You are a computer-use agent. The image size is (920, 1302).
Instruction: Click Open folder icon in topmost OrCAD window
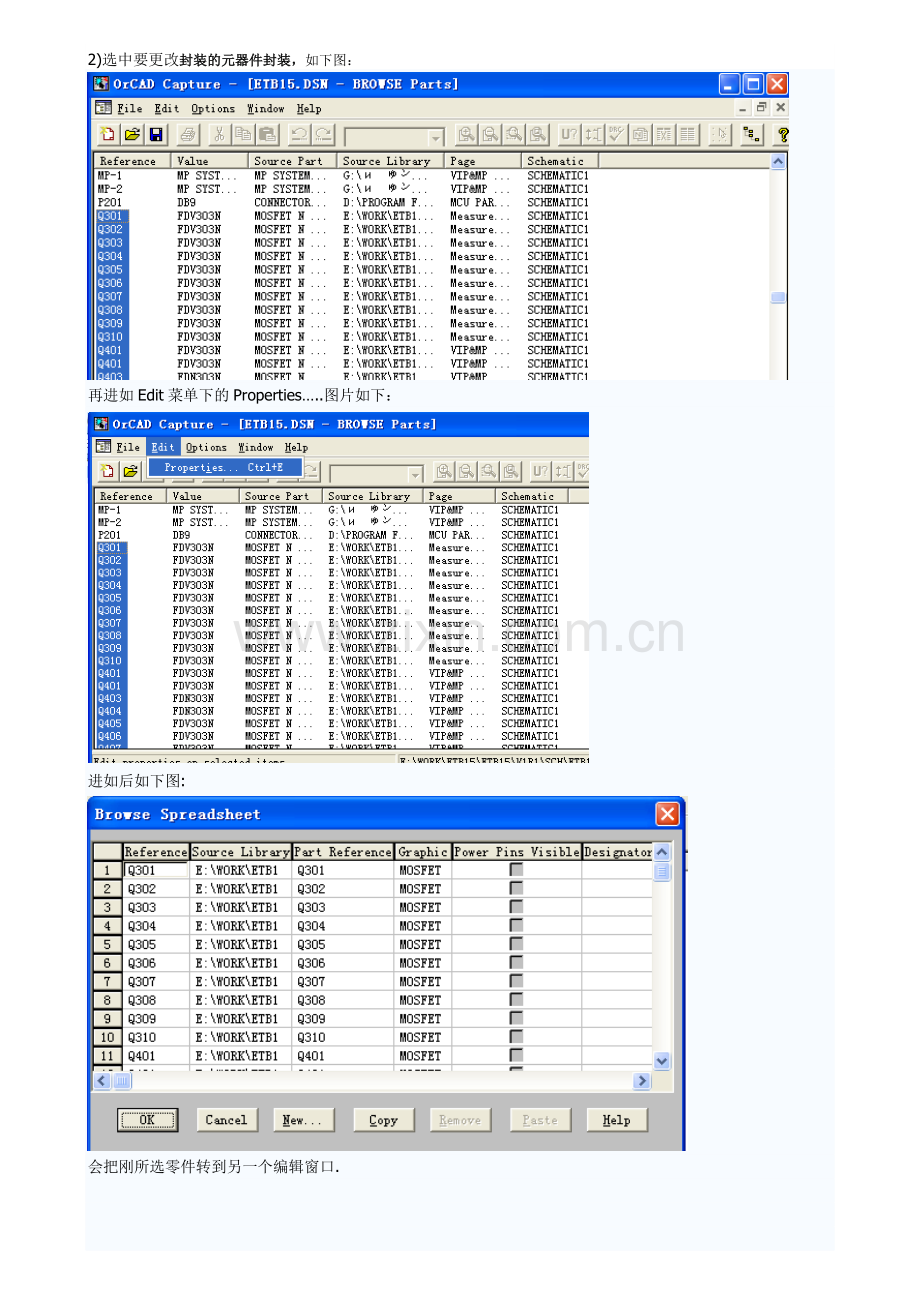[x=132, y=135]
